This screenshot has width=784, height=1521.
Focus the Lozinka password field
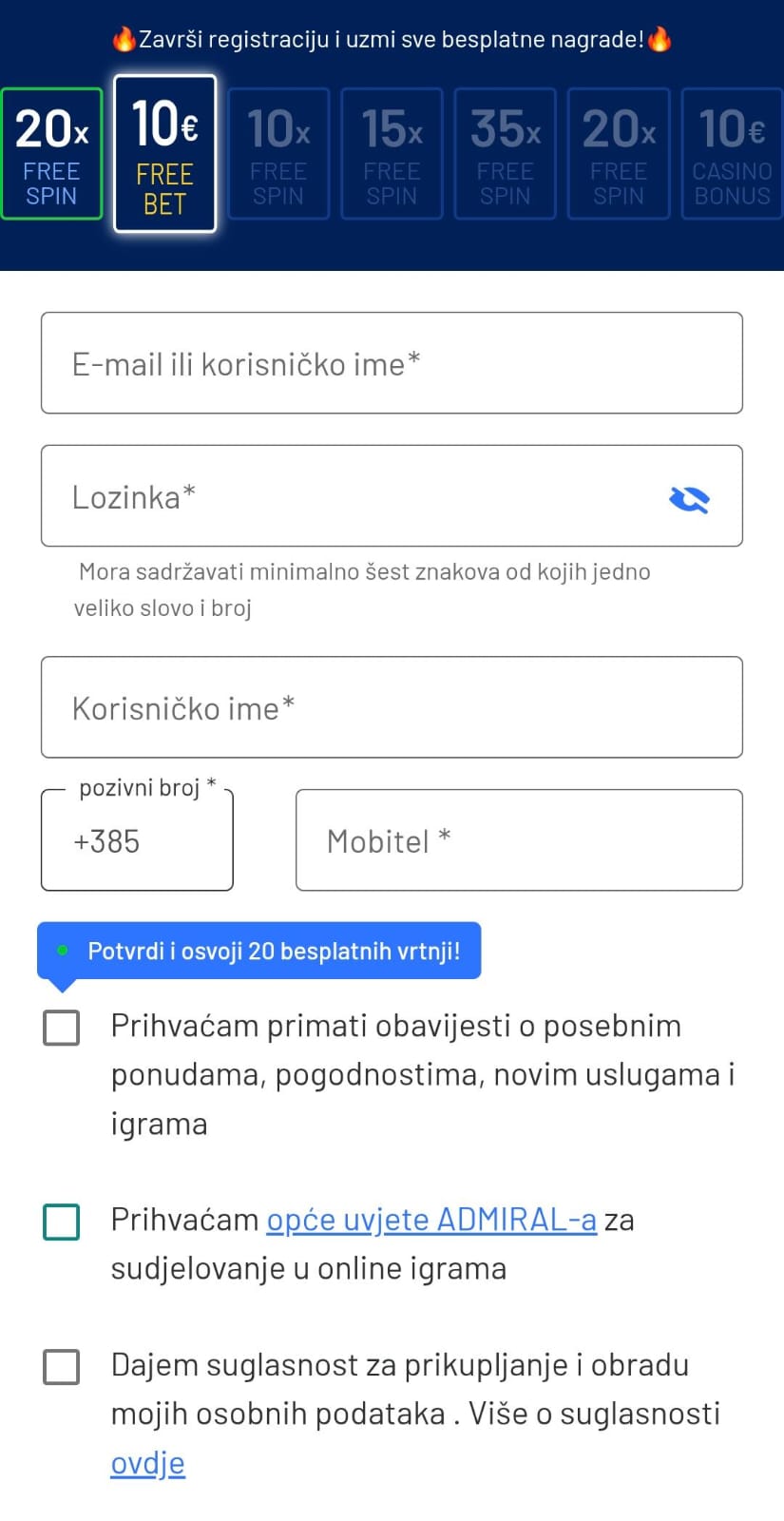[x=392, y=496]
